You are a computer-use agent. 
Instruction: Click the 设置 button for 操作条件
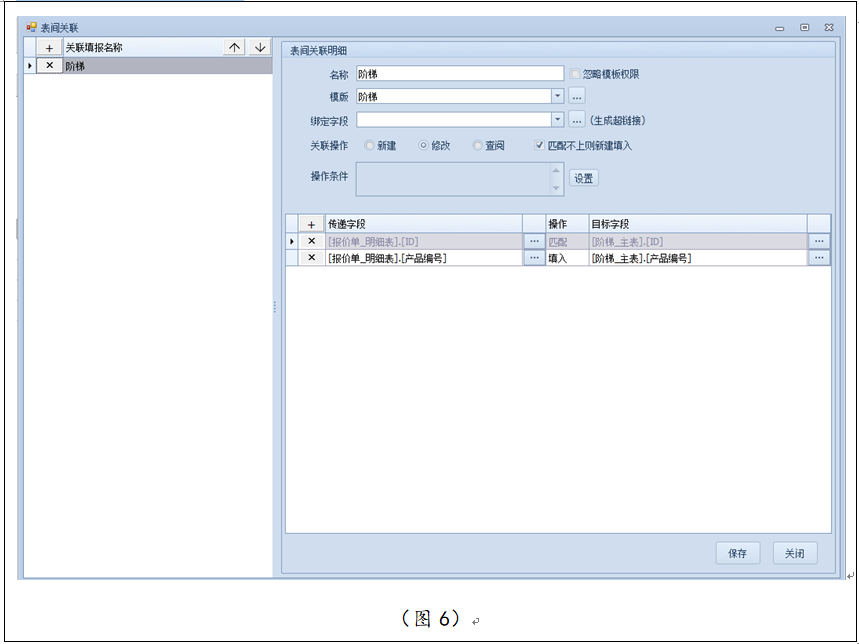(583, 178)
